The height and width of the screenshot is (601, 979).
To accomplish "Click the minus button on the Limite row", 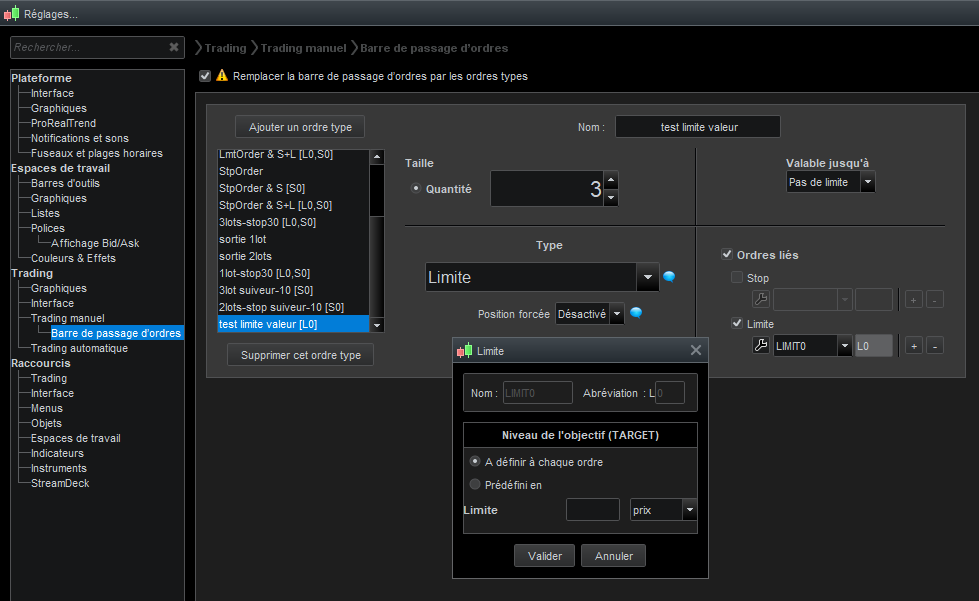I will 935,346.
